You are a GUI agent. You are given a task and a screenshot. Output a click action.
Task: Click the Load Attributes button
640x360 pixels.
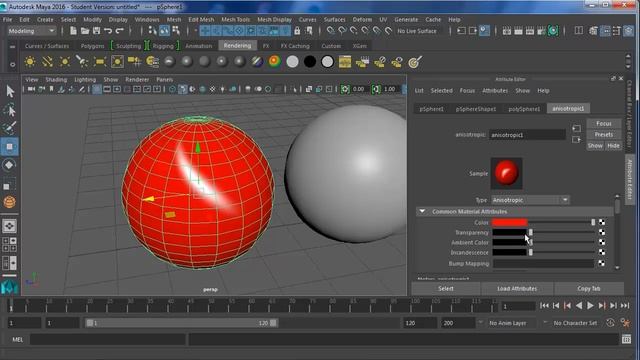[517, 288]
